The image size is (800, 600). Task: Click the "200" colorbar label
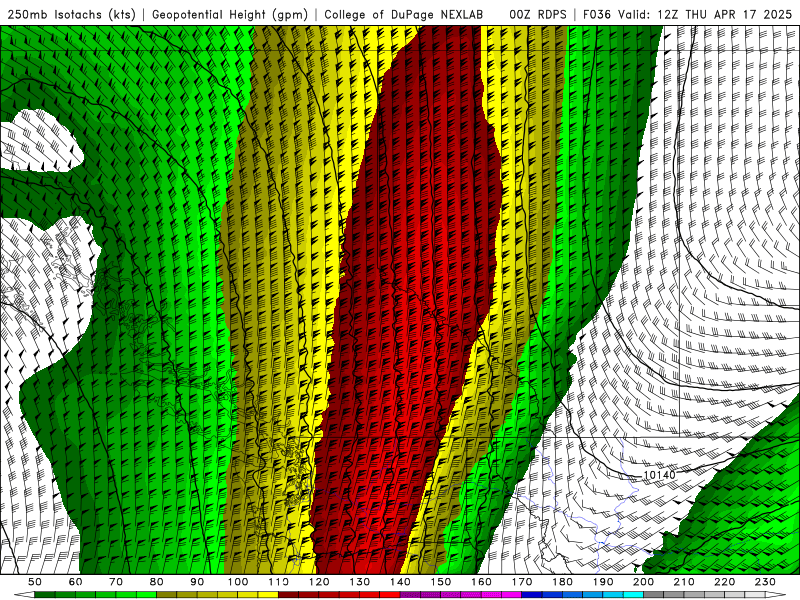pyautogui.click(x=644, y=582)
